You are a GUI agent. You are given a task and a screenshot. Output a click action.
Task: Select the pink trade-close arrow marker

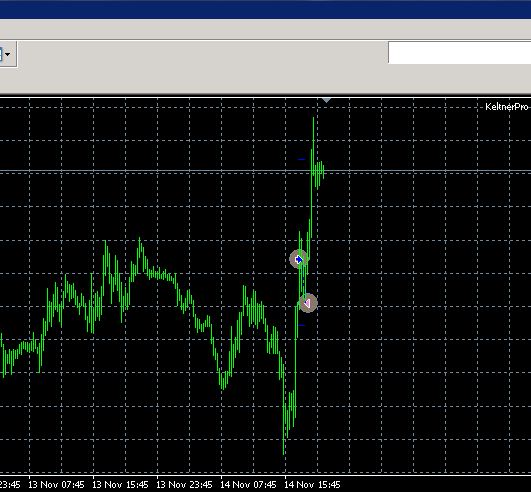[307, 303]
